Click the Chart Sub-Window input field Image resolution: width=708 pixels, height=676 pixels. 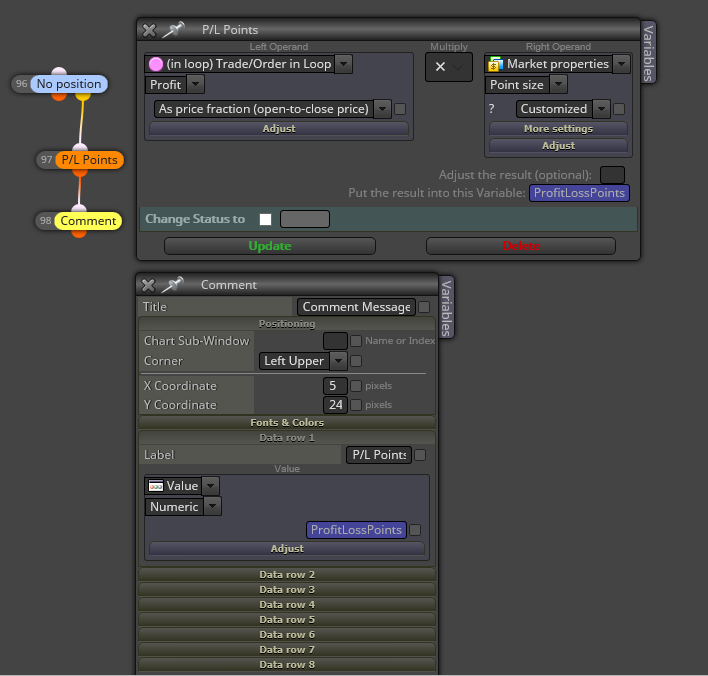(335, 340)
